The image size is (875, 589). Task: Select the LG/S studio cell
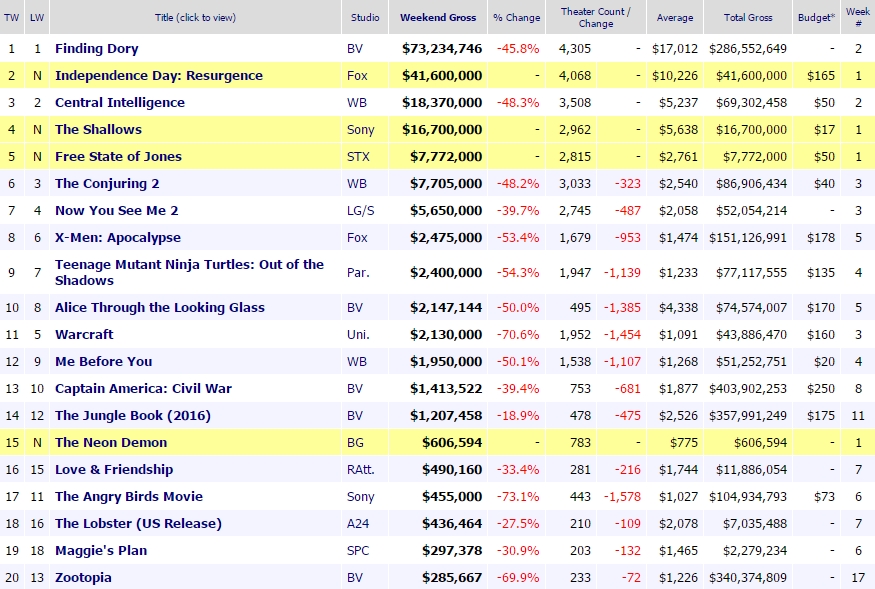[x=360, y=210]
